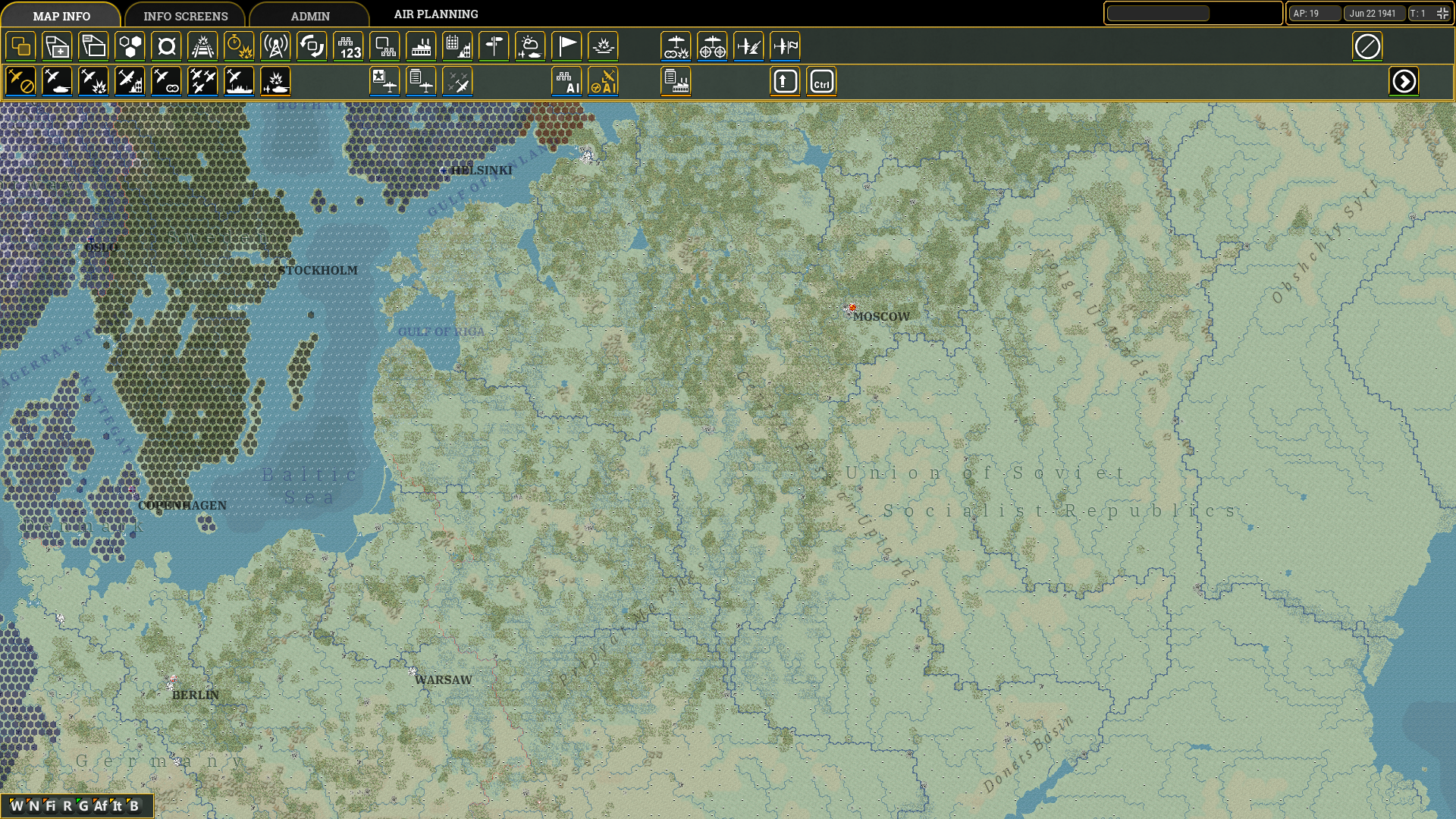Click the stopwatch with explosion icon
This screenshot has height=819, width=1456.
[x=239, y=46]
